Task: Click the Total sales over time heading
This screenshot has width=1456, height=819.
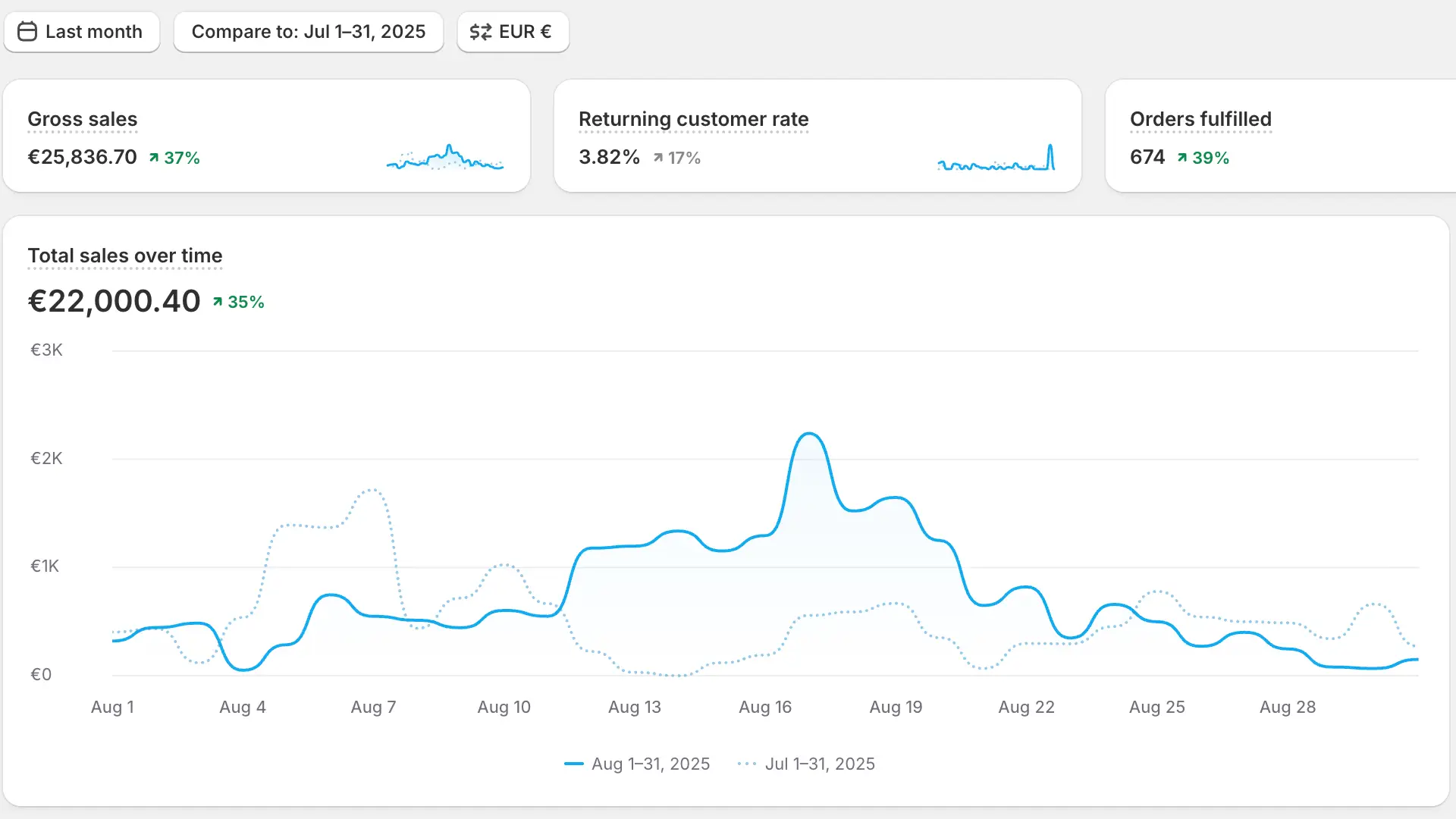Action: tap(125, 256)
